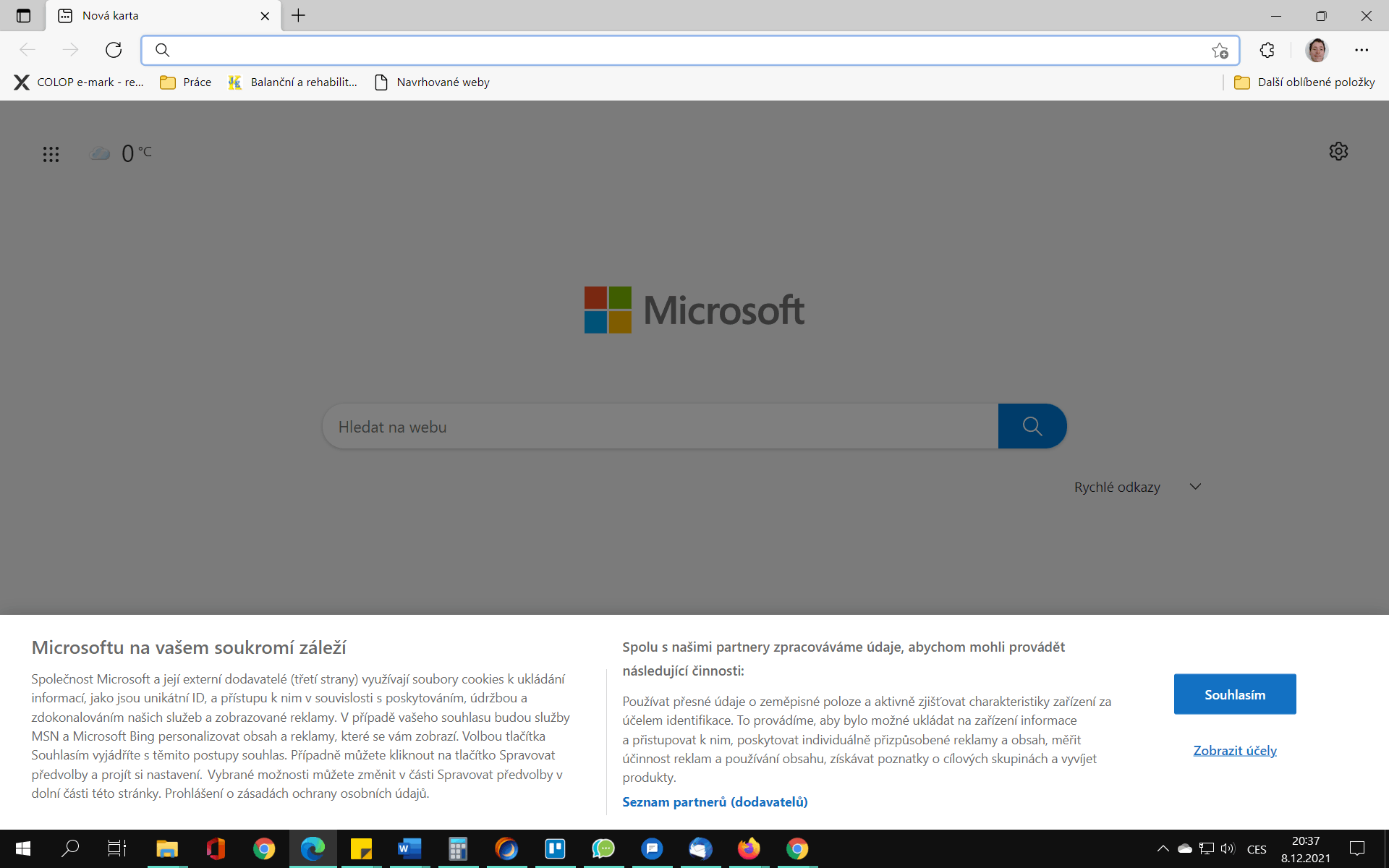1389x868 pixels.
Task: Click the page reload button
Action: (x=114, y=50)
